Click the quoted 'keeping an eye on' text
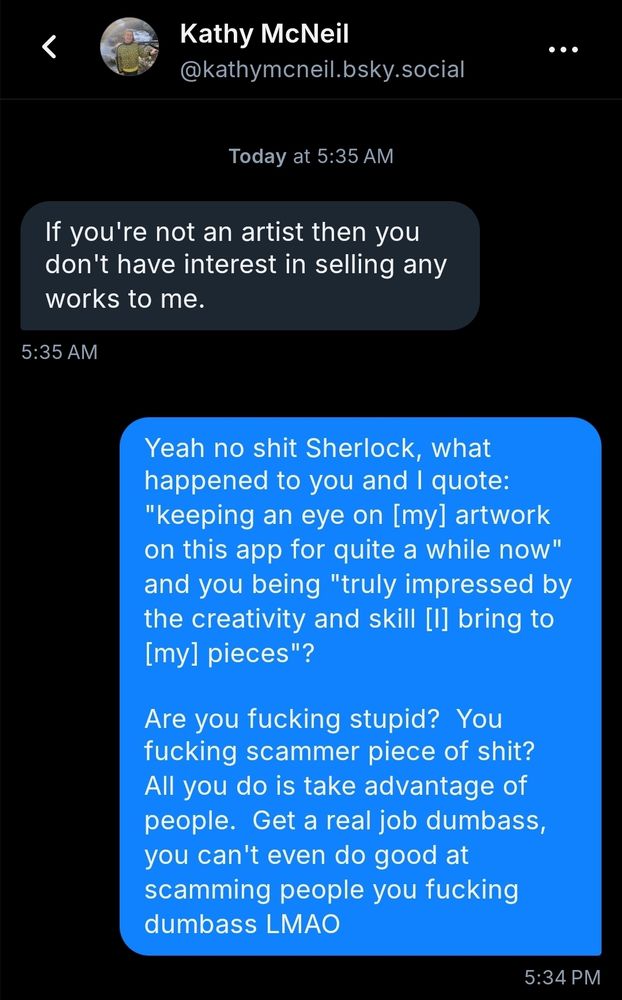Image resolution: width=622 pixels, height=1000 pixels. point(250,515)
